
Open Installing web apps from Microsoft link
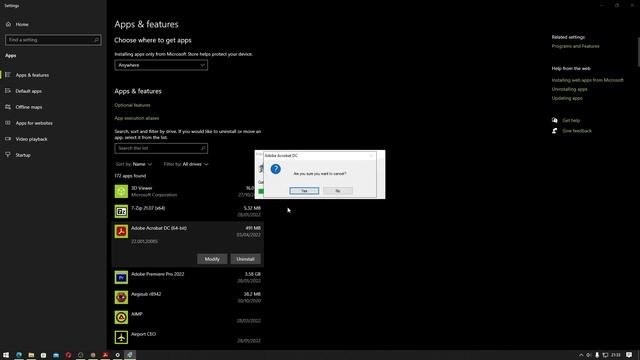pos(587,80)
